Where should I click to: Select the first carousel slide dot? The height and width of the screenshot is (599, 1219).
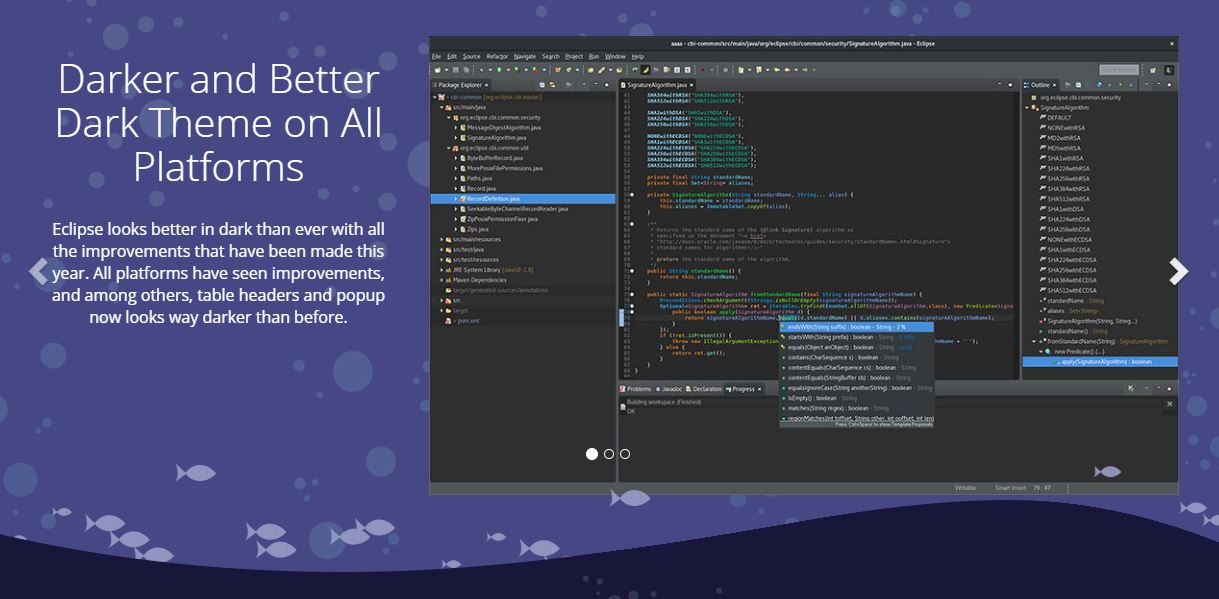coord(592,454)
